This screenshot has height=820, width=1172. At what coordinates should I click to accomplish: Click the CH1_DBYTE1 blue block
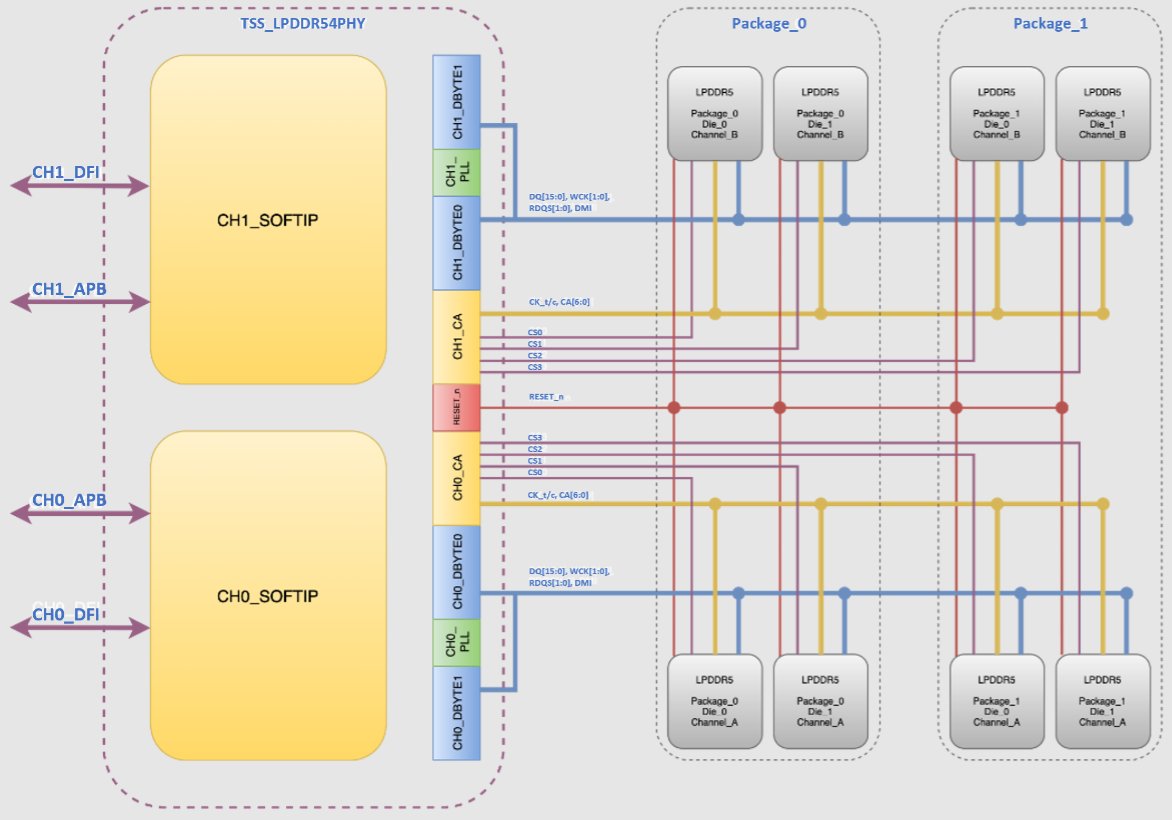coord(457,102)
